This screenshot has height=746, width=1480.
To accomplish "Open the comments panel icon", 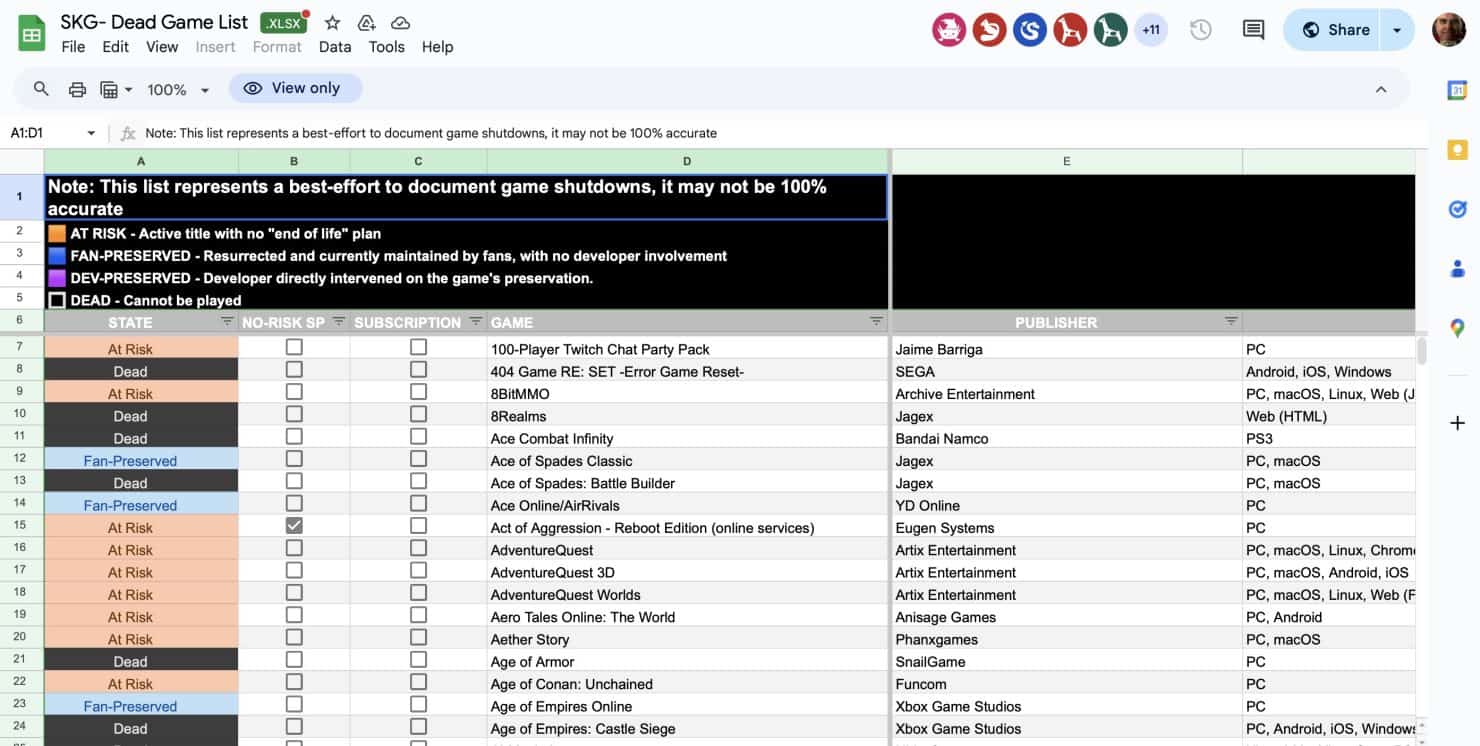I will click(1253, 30).
